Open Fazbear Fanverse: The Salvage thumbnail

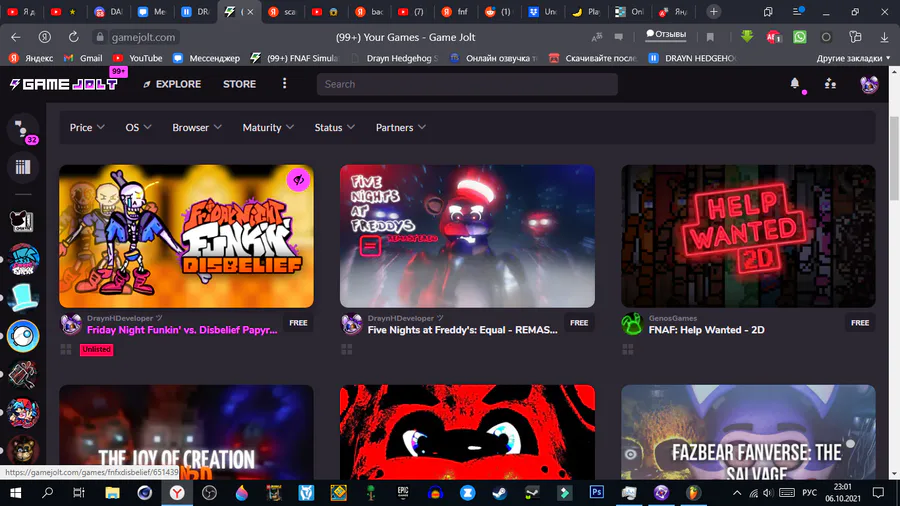point(748,432)
